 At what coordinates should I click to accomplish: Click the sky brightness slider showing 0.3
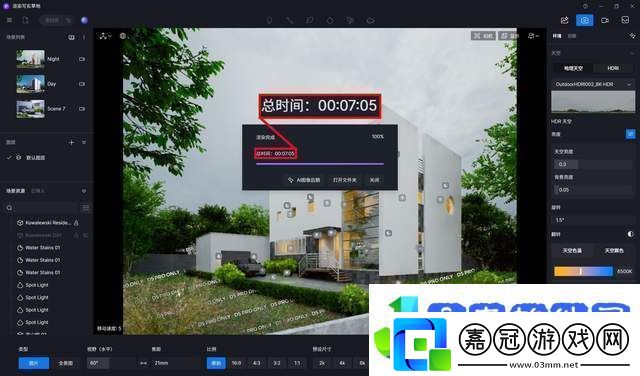point(593,164)
